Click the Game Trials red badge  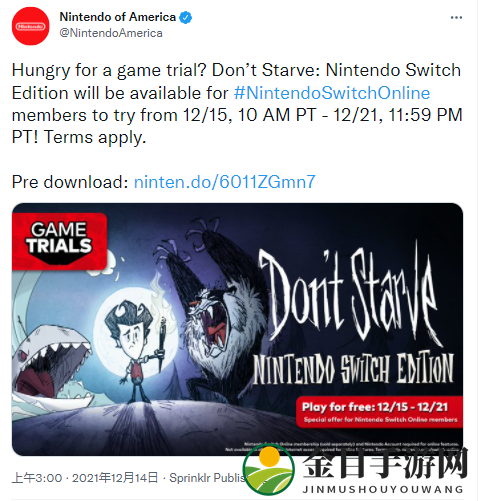(59, 241)
